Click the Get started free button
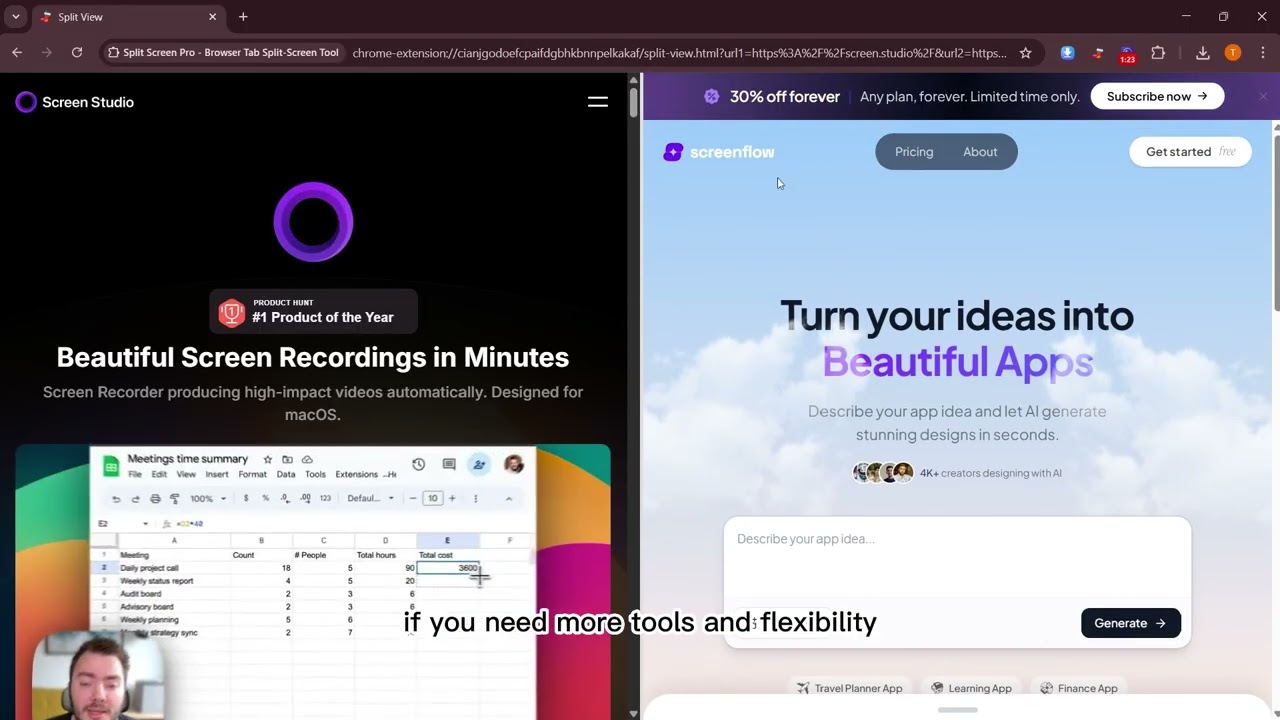 pos(1190,152)
